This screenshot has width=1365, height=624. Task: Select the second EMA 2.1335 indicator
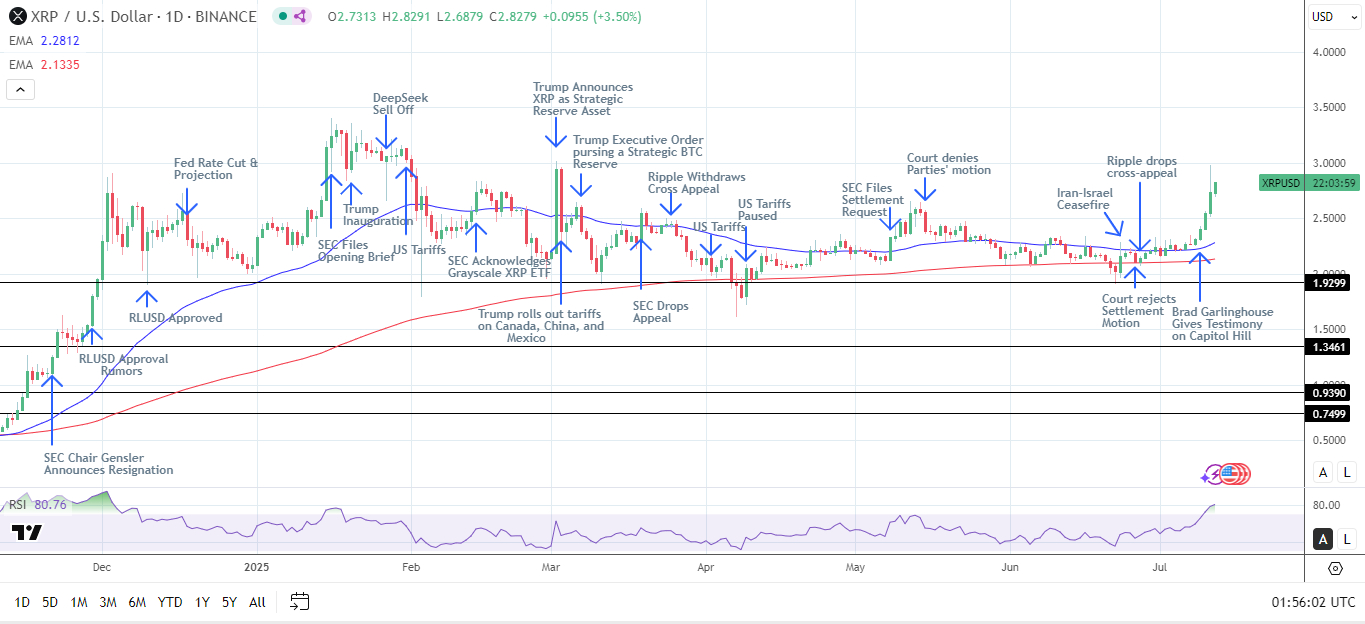pyautogui.click(x=44, y=65)
